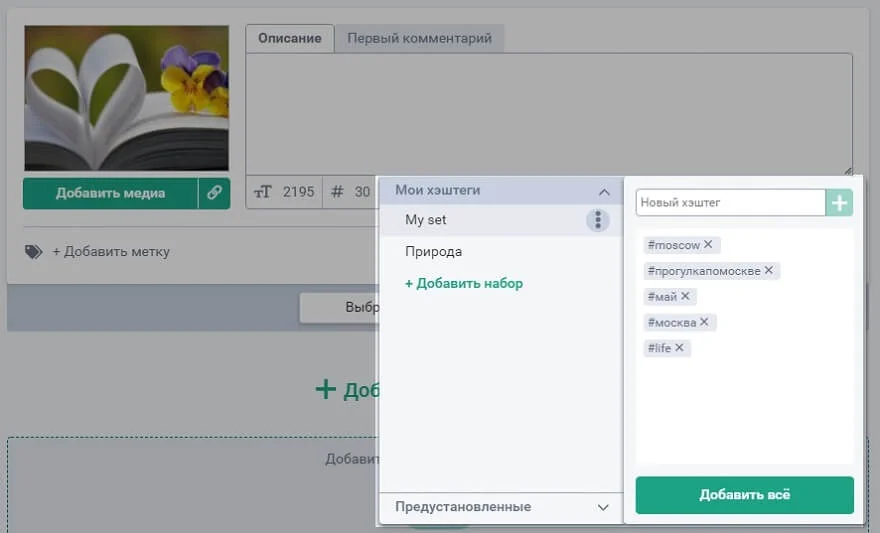Switch to the Первый комментарий tab
The width and height of the screenshot is (880, 533).
[419, 38]
